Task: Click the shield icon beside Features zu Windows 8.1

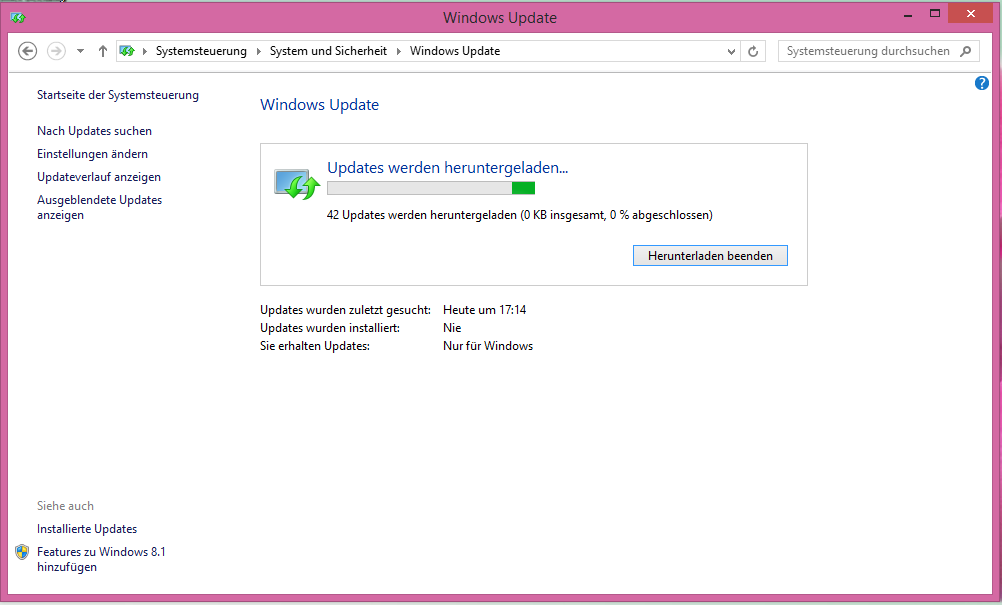Action: pyautogui.click(x=22, y=552)
